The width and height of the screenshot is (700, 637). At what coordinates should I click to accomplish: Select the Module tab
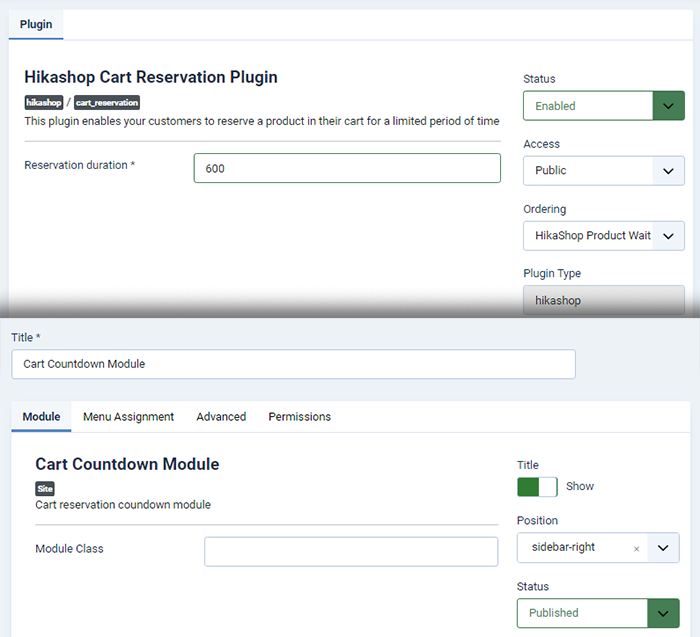pos(42,416)
